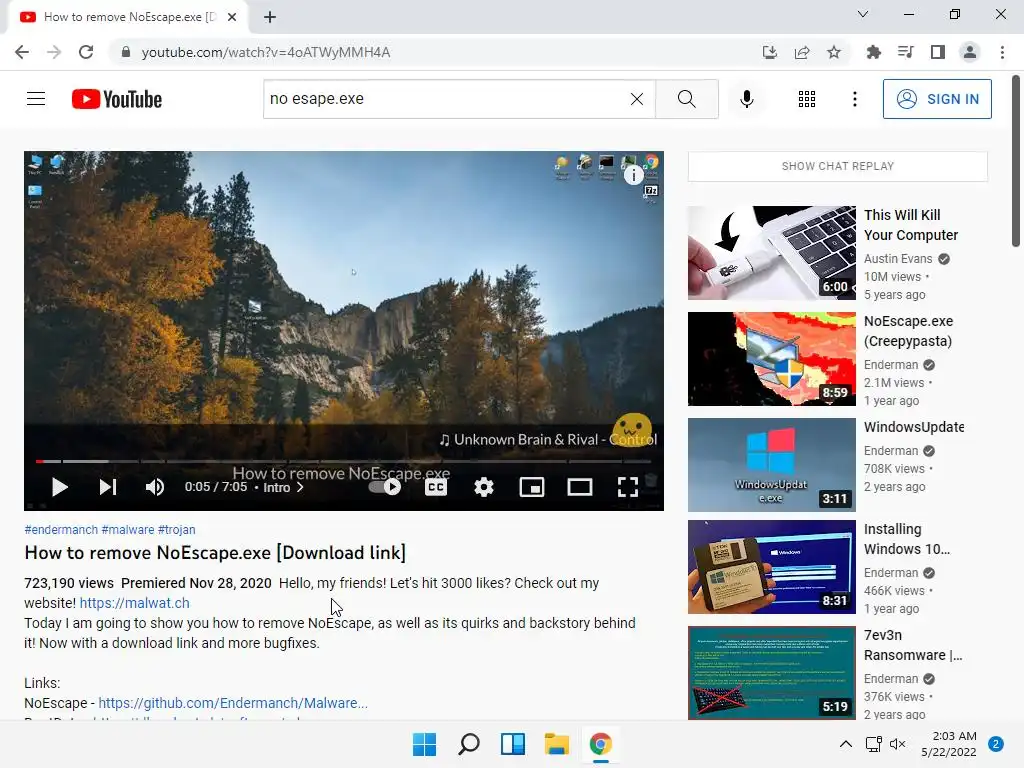
Task: Open NoEscape.exe (Creepypasta) thumbnail
Action: pyautogui.click(x=772, y=359)
